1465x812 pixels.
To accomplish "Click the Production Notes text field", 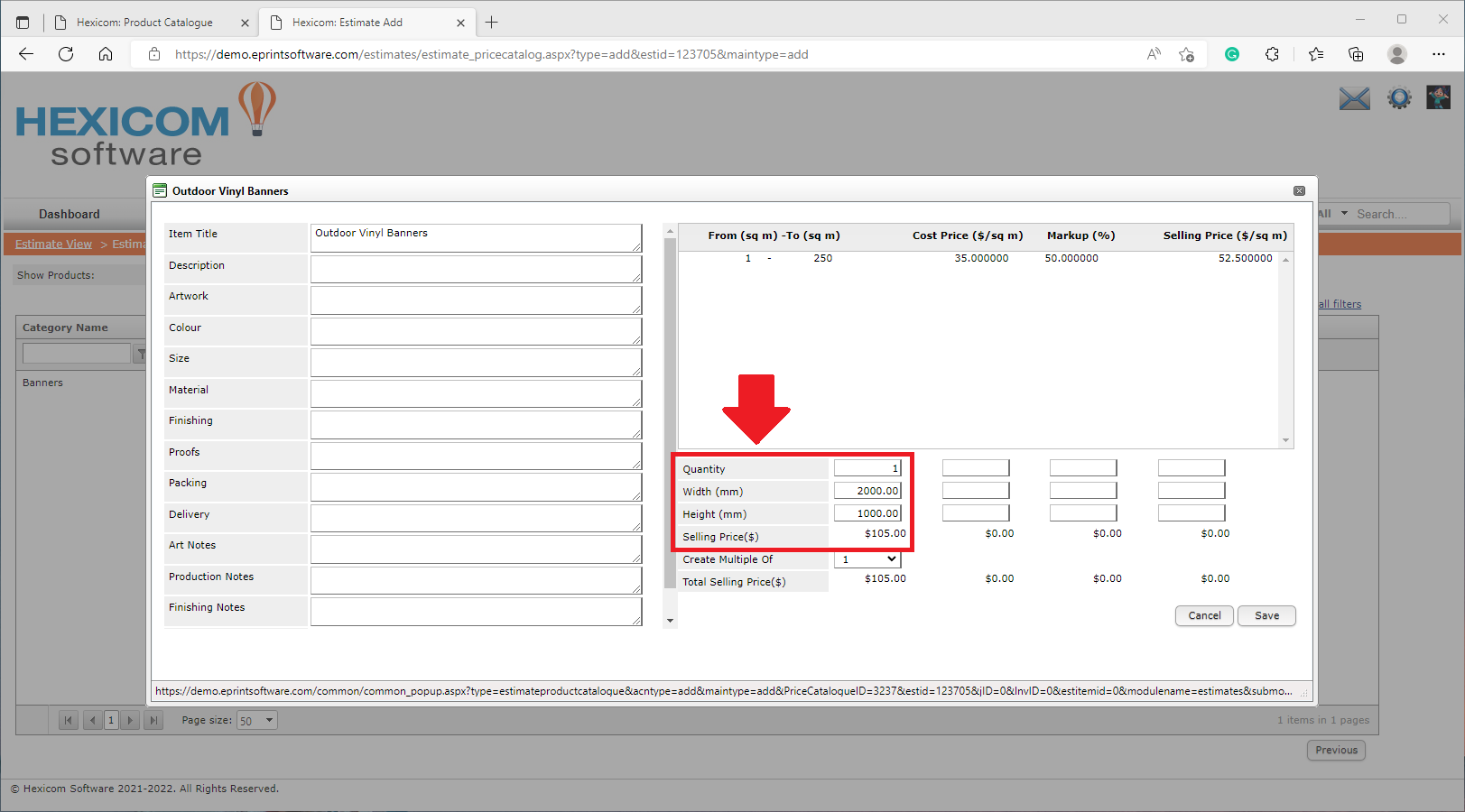I will click(477, 580).
